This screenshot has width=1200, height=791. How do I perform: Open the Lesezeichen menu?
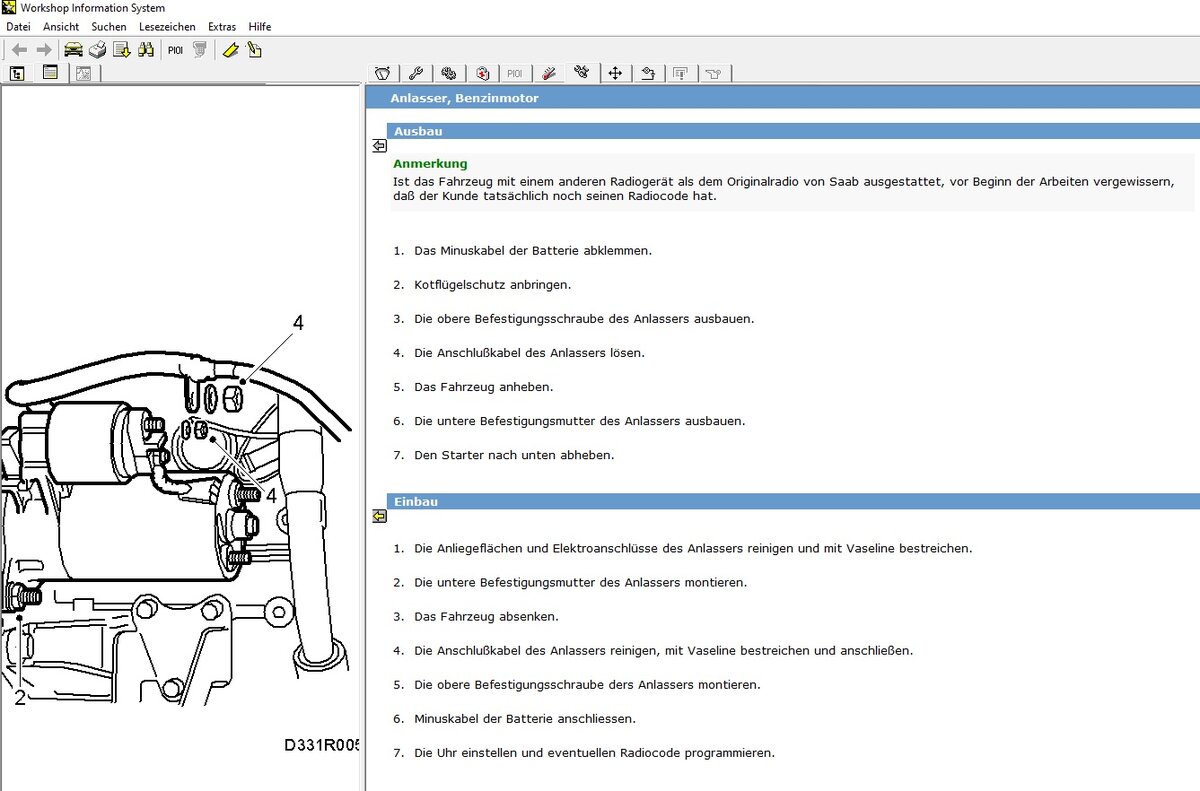[x=167, y=26]
